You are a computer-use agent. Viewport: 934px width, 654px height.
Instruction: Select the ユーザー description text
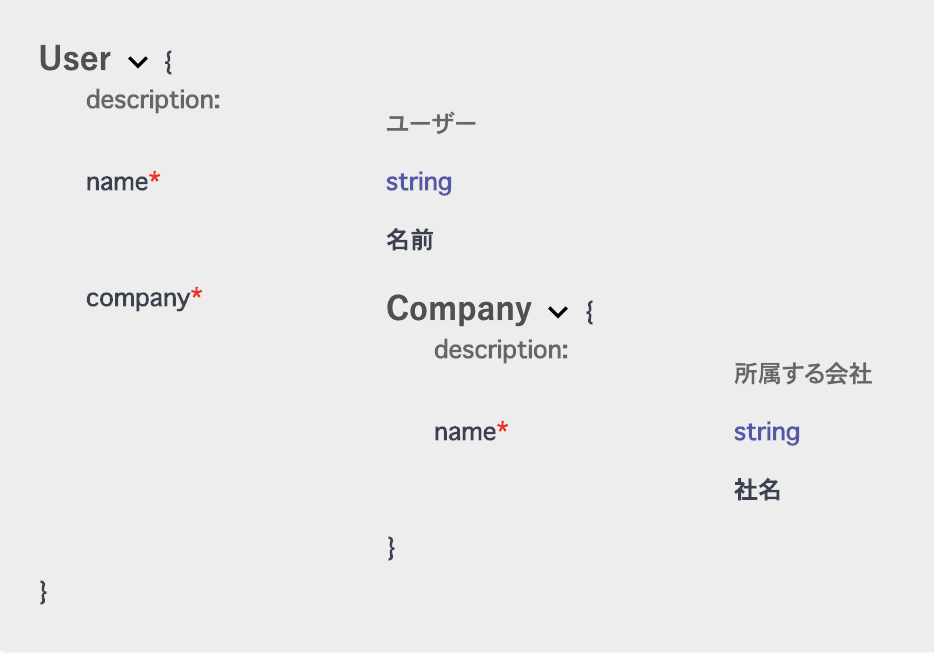tap(431, 123)
